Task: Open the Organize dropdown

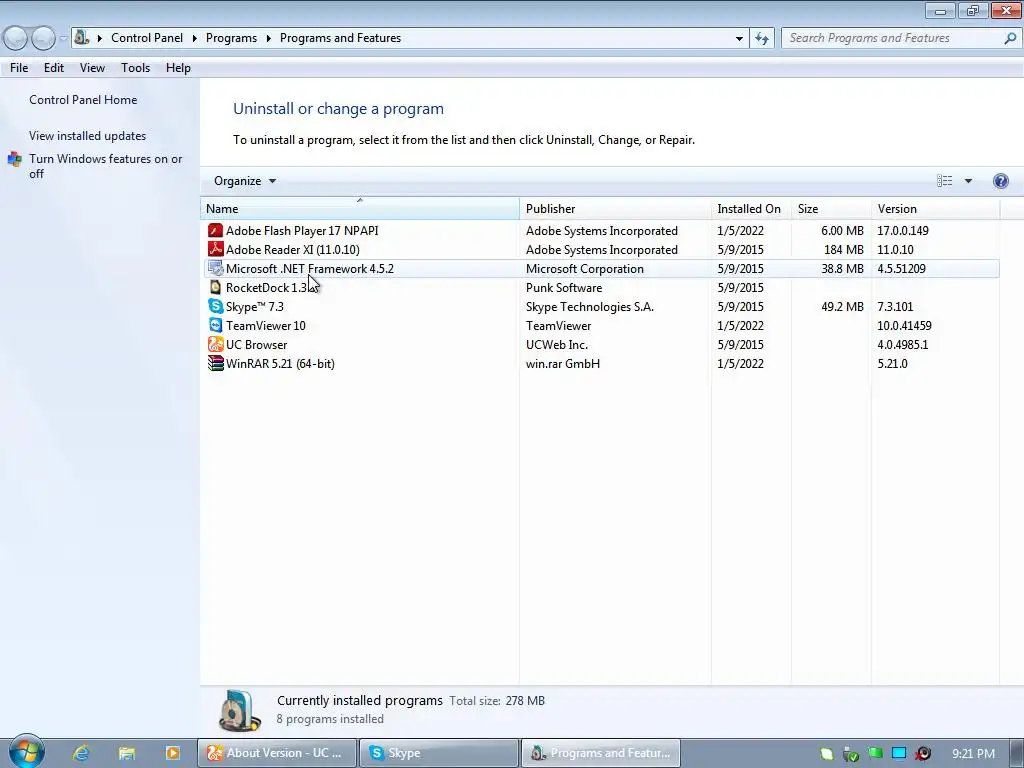Action: [x=245, y=181]
